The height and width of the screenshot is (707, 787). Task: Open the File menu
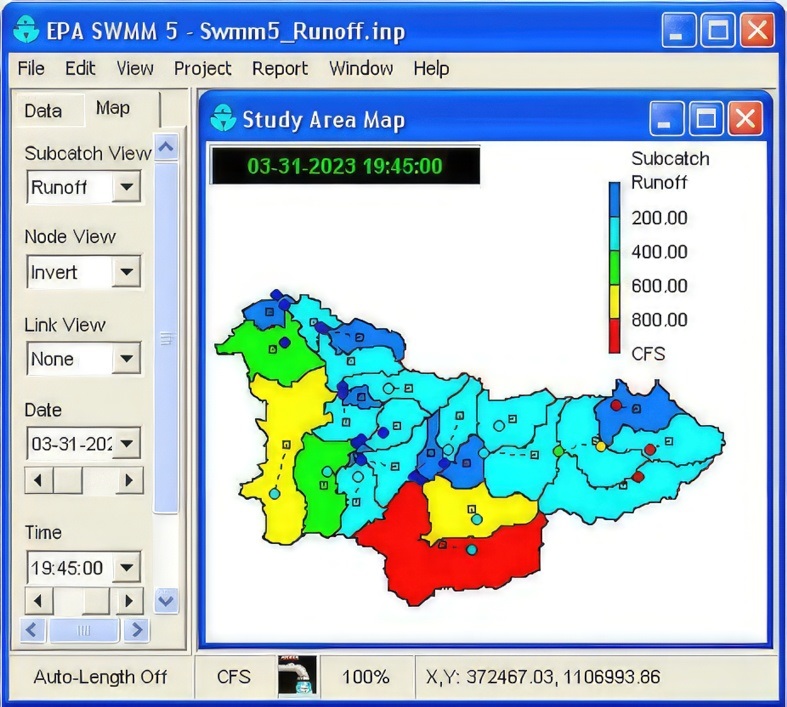pos(31,68)
